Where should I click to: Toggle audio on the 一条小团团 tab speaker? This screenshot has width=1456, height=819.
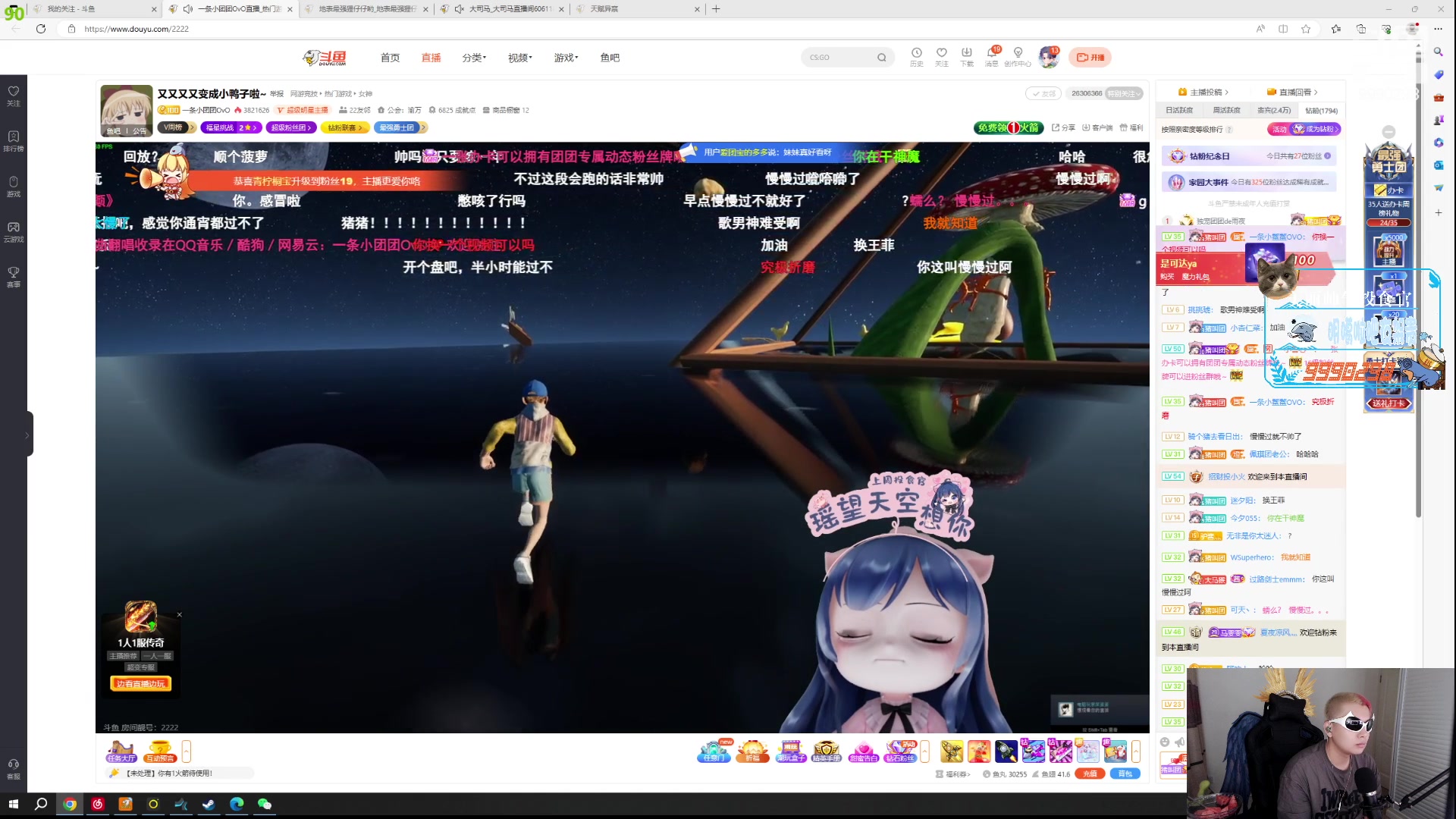(x=187, y=9)
